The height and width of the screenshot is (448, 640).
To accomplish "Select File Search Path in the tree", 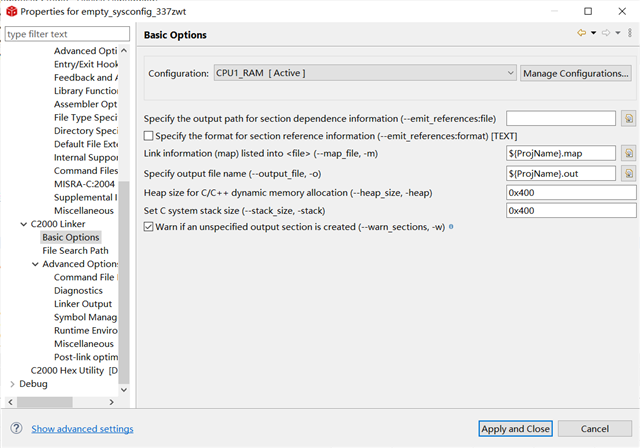I will (76, 251).
